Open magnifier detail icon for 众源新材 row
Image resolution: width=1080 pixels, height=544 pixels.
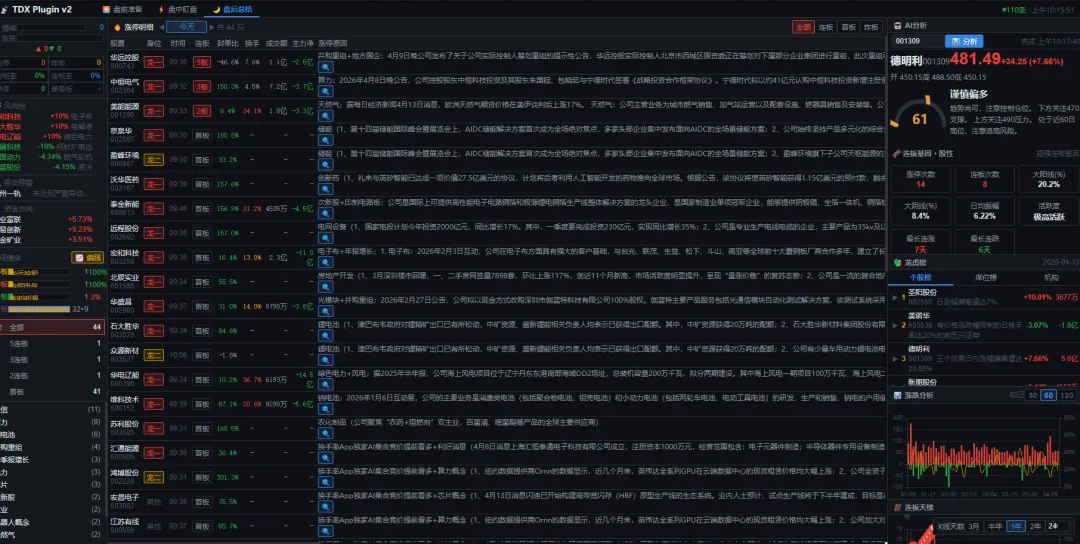[325, 359]
